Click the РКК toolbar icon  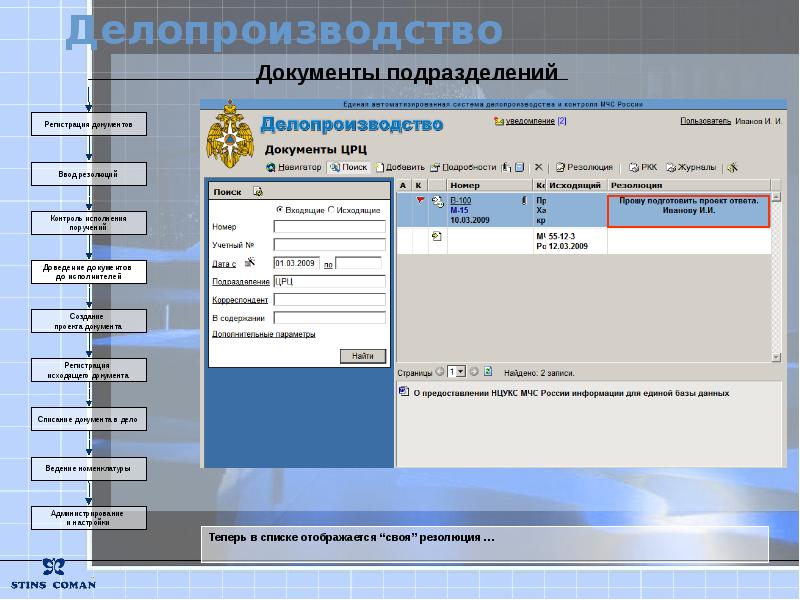tap(634, 167)
